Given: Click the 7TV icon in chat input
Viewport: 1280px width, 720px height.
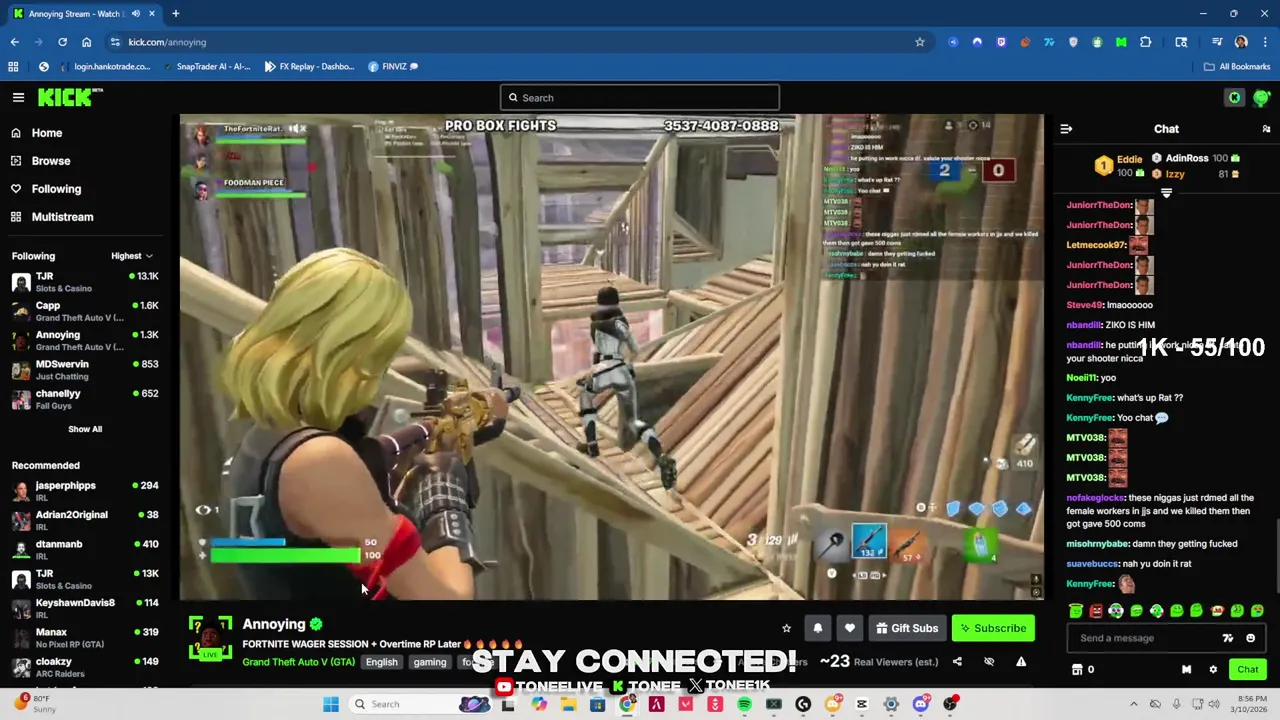Looking at the screenshot, I should [x=1228, y=638].
